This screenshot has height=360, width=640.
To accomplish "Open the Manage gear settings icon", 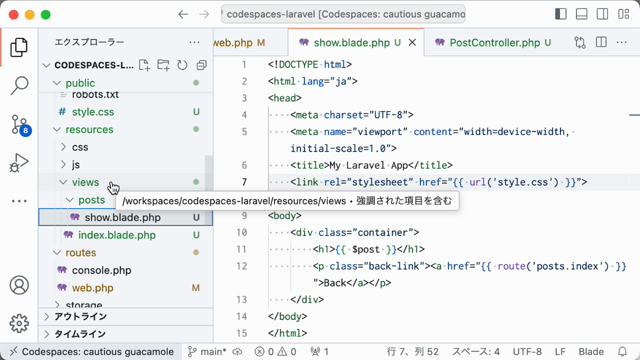I will [19, 324].
